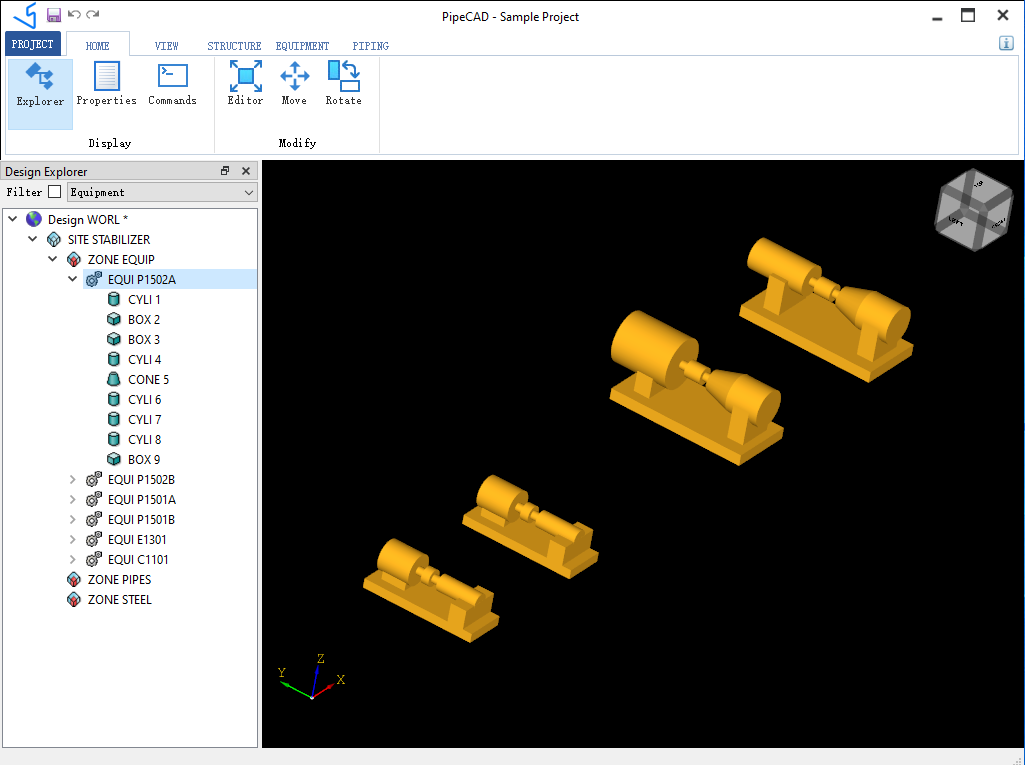This screenshot has height=765, width=1025.
Task: Launch the model Editor tool
Action: (245, 85)
